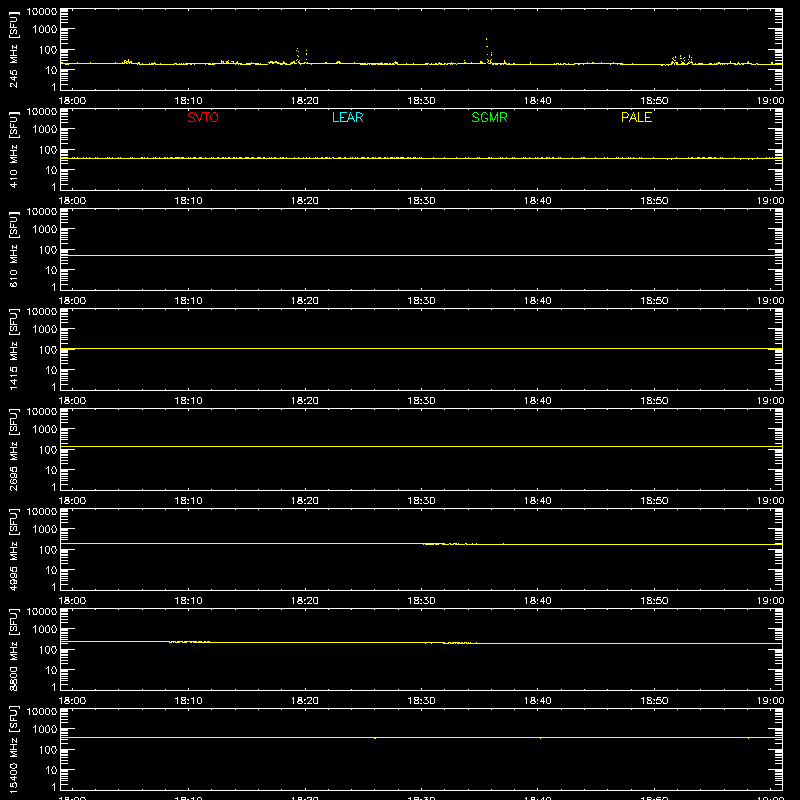Click 18:00 time label under 245 MHz panel

pyautogui.click(x=72, y=101)
